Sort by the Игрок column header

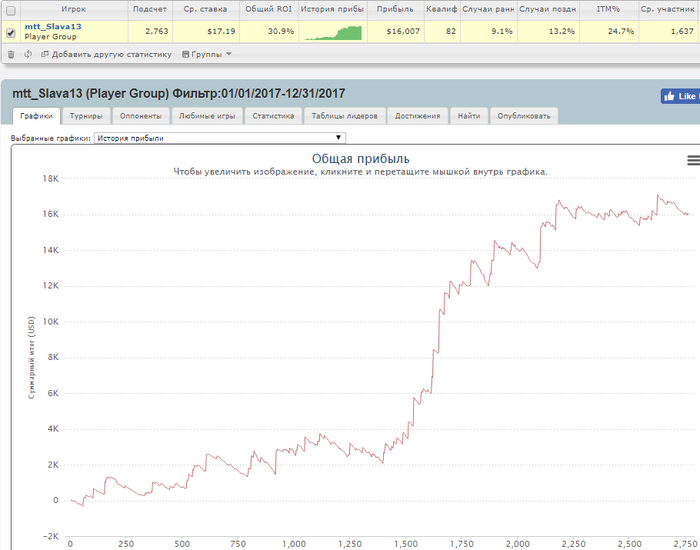(x=74, y=9)
